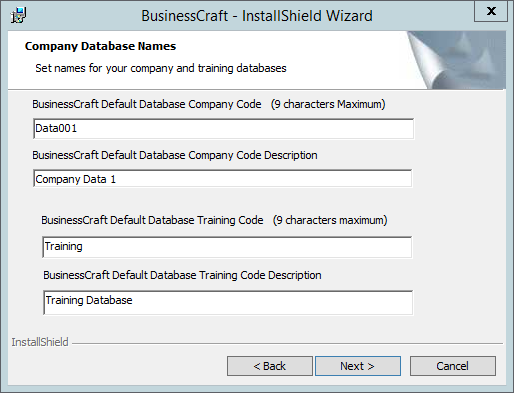Click the Company Code field containing Data001

pyautogui.click(x=223, y=129)
